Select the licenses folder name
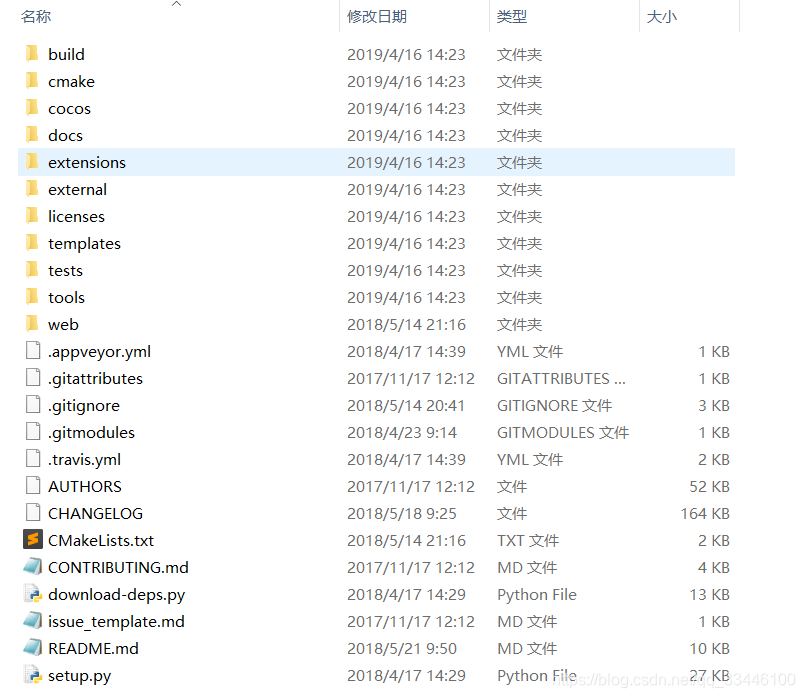 [x=76, y=216]
